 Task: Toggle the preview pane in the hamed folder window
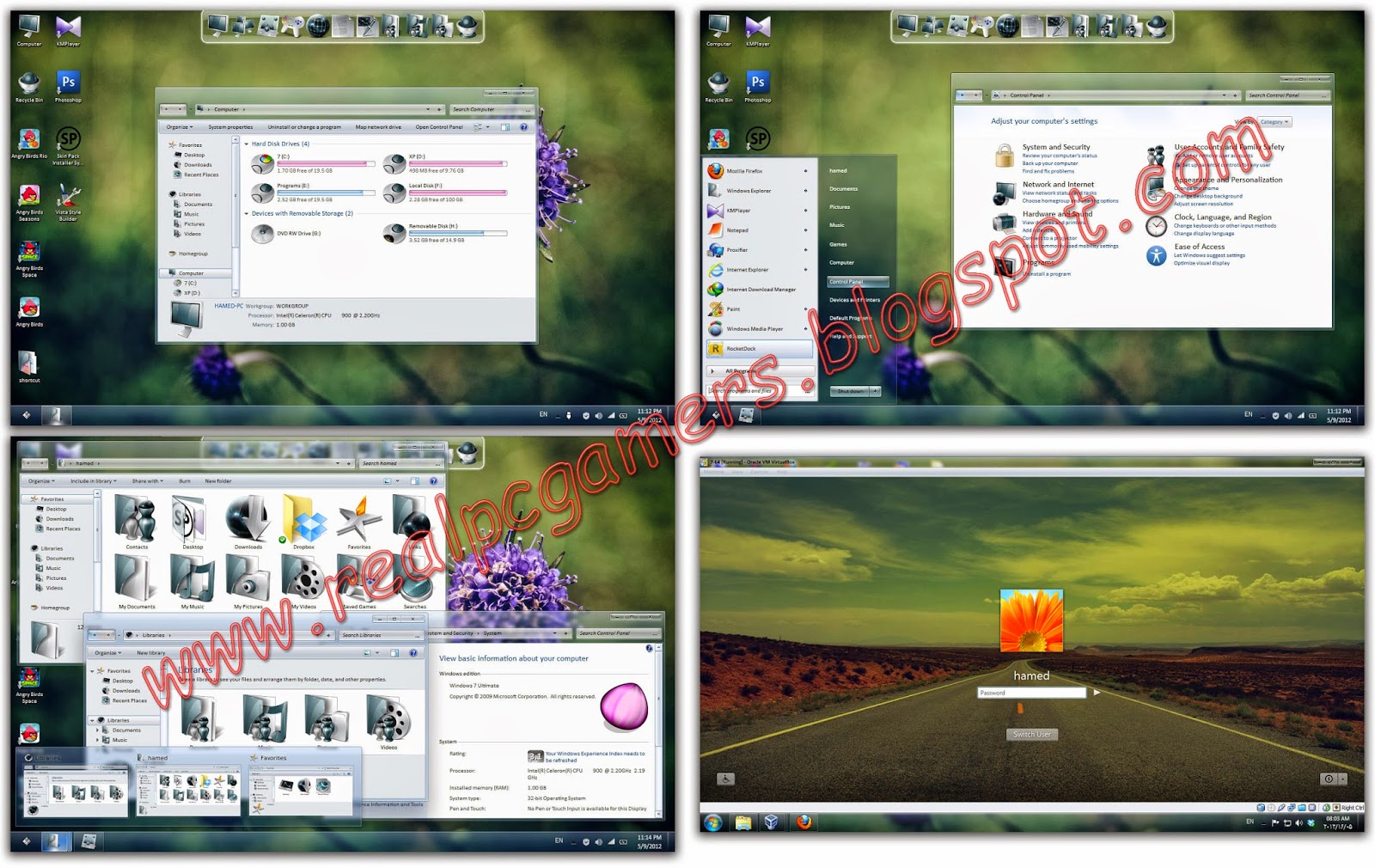pyautogui.click(x=414, y=481)
